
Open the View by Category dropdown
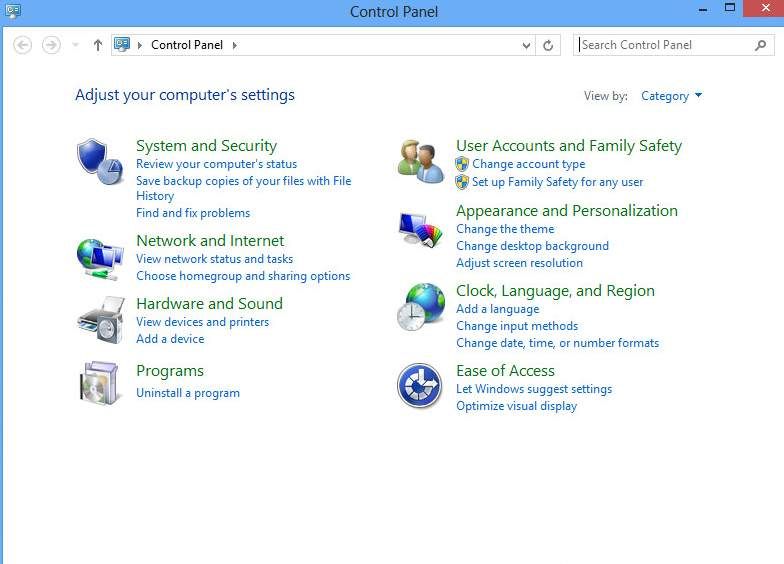coord(671,96)
